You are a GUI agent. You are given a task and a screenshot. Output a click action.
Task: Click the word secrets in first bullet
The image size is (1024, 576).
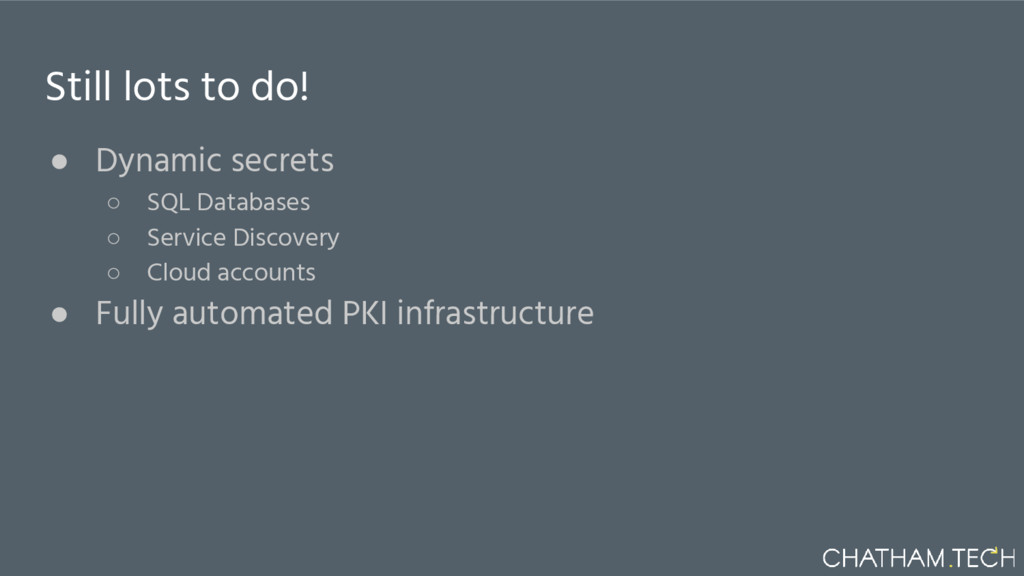(x=283, y=160)
